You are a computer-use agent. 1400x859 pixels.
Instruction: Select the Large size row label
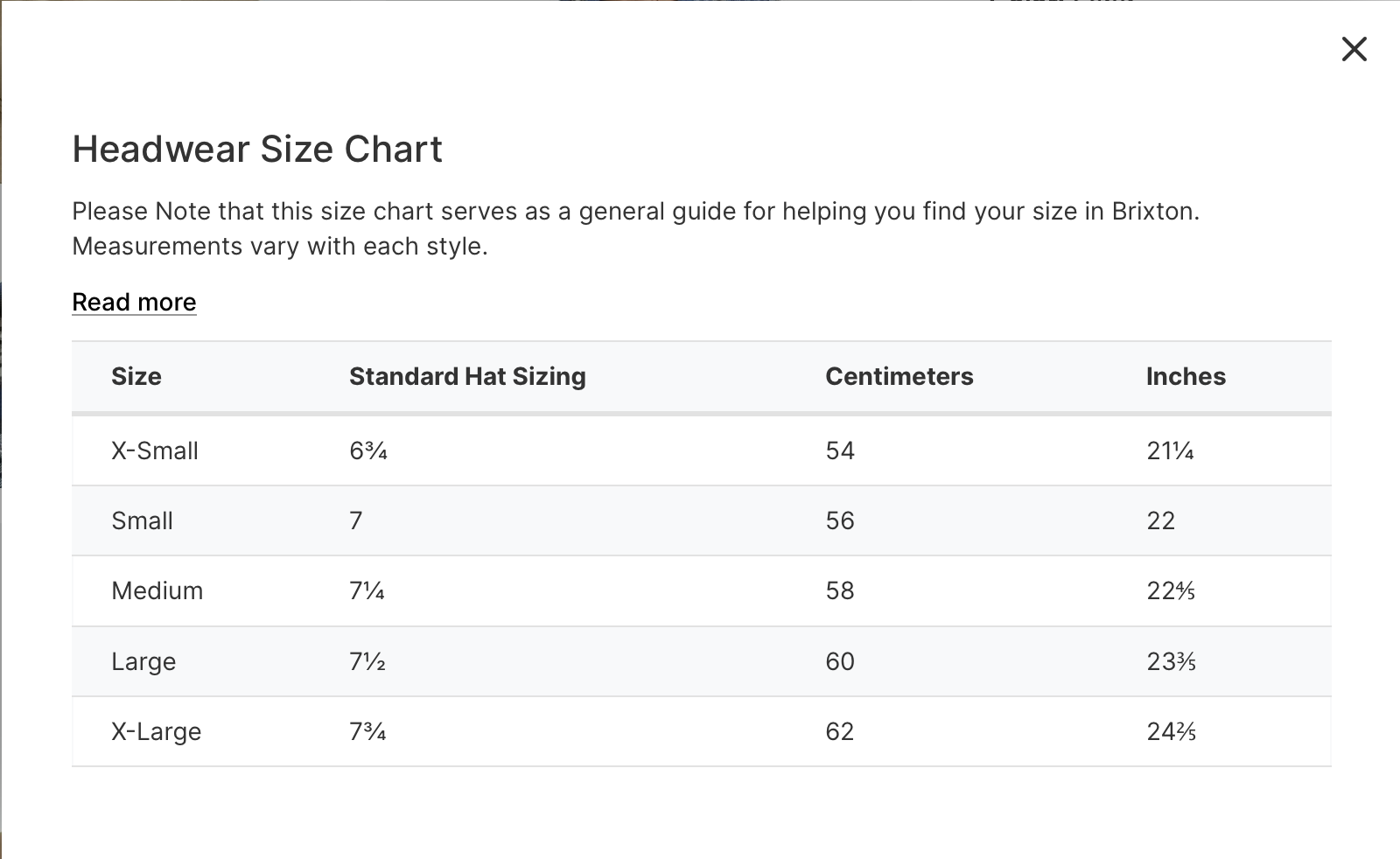[143, 661]
